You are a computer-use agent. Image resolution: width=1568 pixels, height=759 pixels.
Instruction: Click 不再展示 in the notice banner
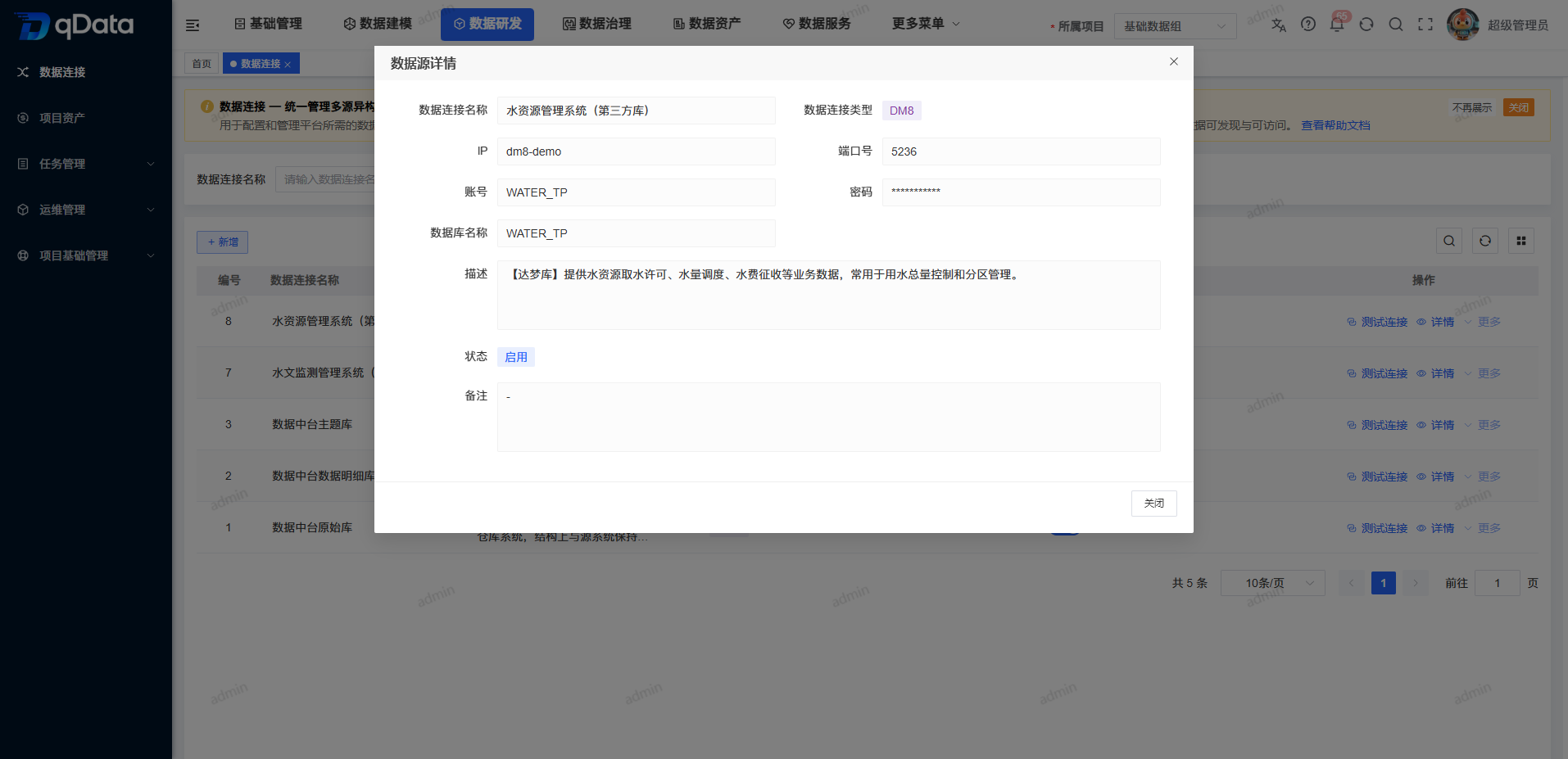click(x=1472, y=107)
